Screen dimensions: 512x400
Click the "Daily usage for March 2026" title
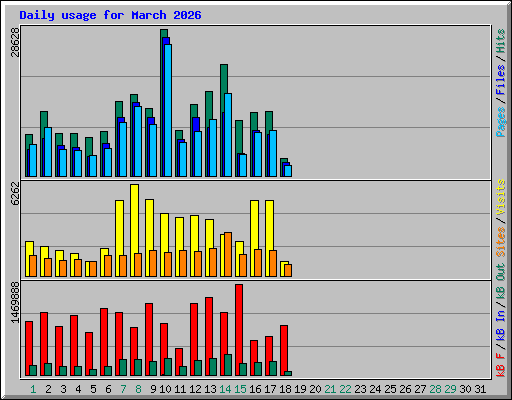point(110,15)
